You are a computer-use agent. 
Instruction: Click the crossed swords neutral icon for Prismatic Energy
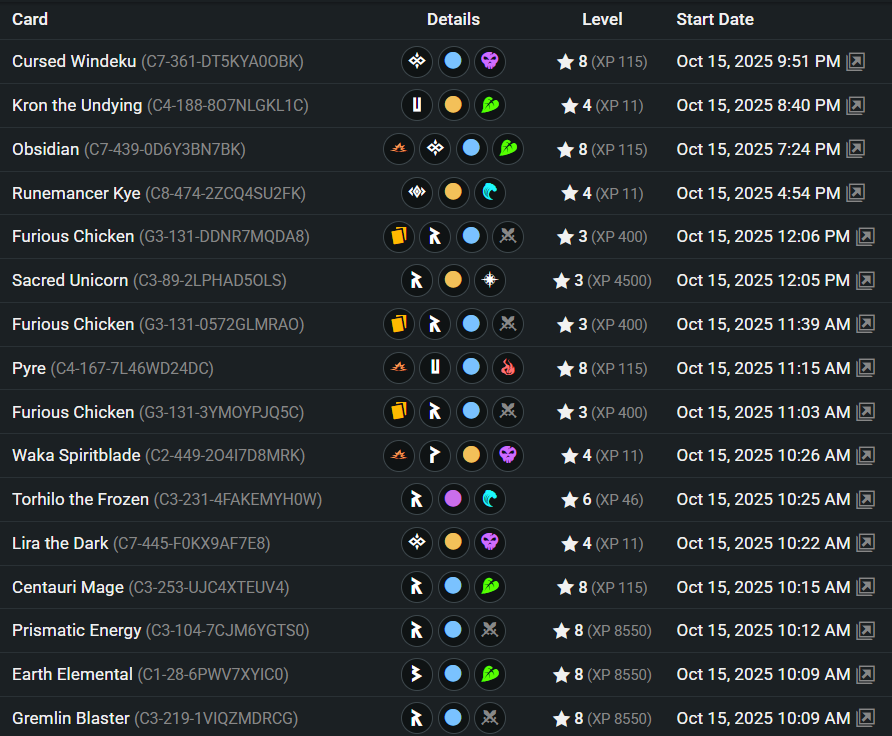pyautogui.click(x=490, y=631)
